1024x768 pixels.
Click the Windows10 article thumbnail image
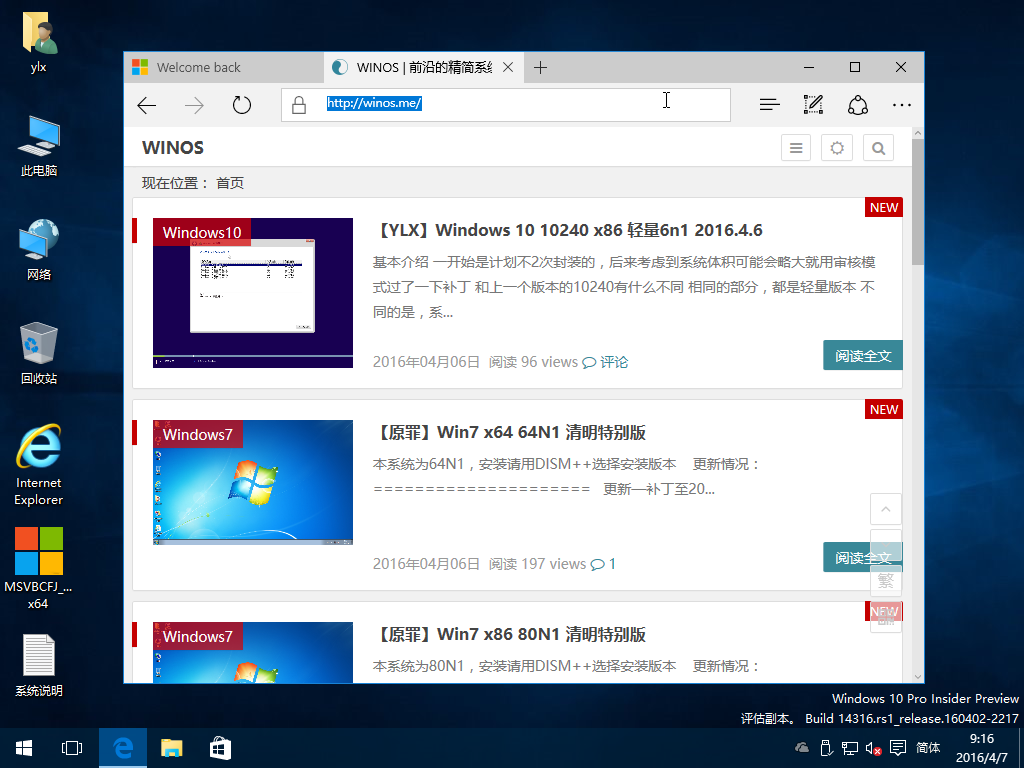tap(253, 293)
